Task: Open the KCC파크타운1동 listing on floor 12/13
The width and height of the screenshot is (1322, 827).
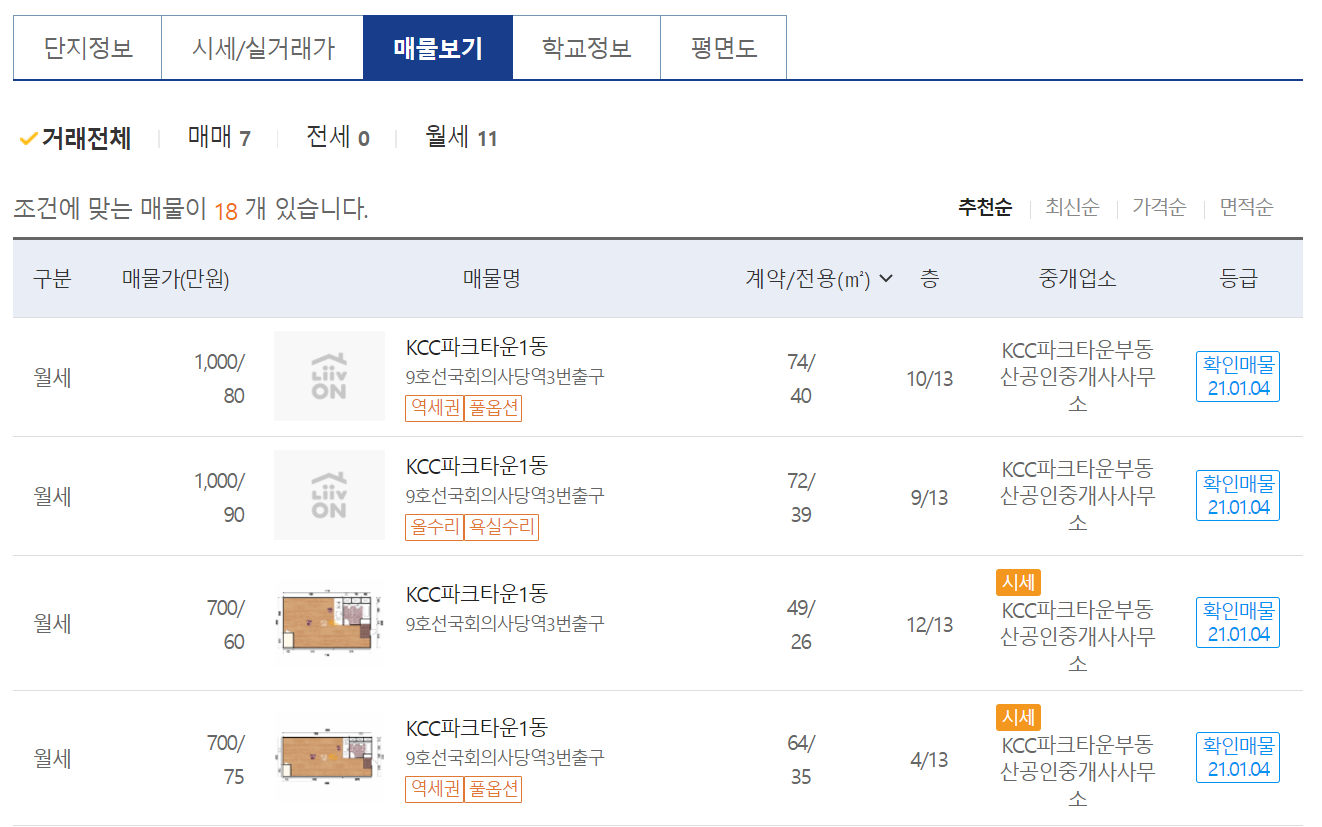Action: [477, 594]
